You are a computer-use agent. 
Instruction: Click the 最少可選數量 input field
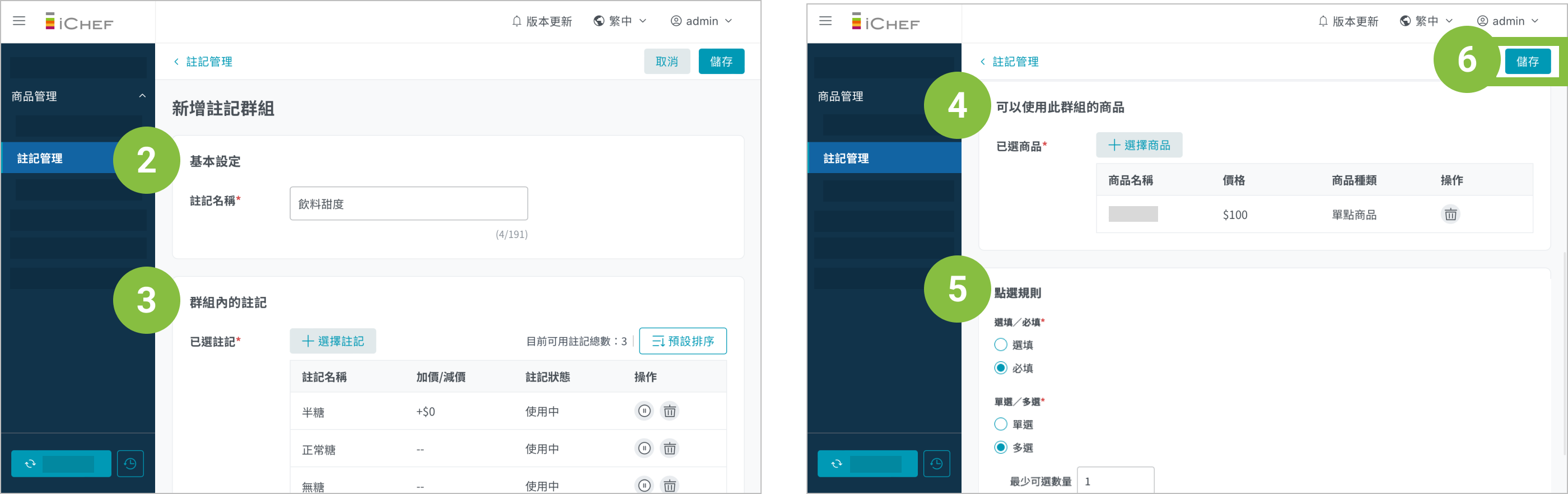[x=1115, y=481]
